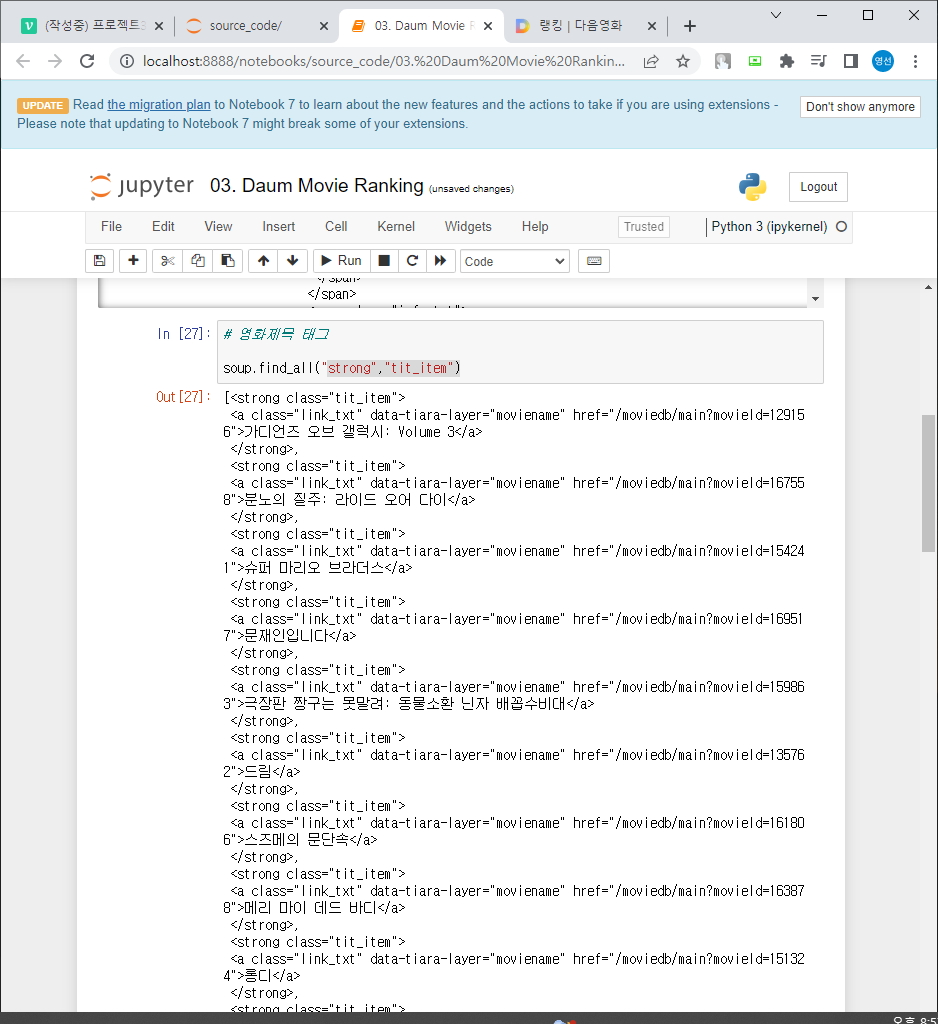
Task: Insert a cell below with plus icon
Action: tap(133, 261)
